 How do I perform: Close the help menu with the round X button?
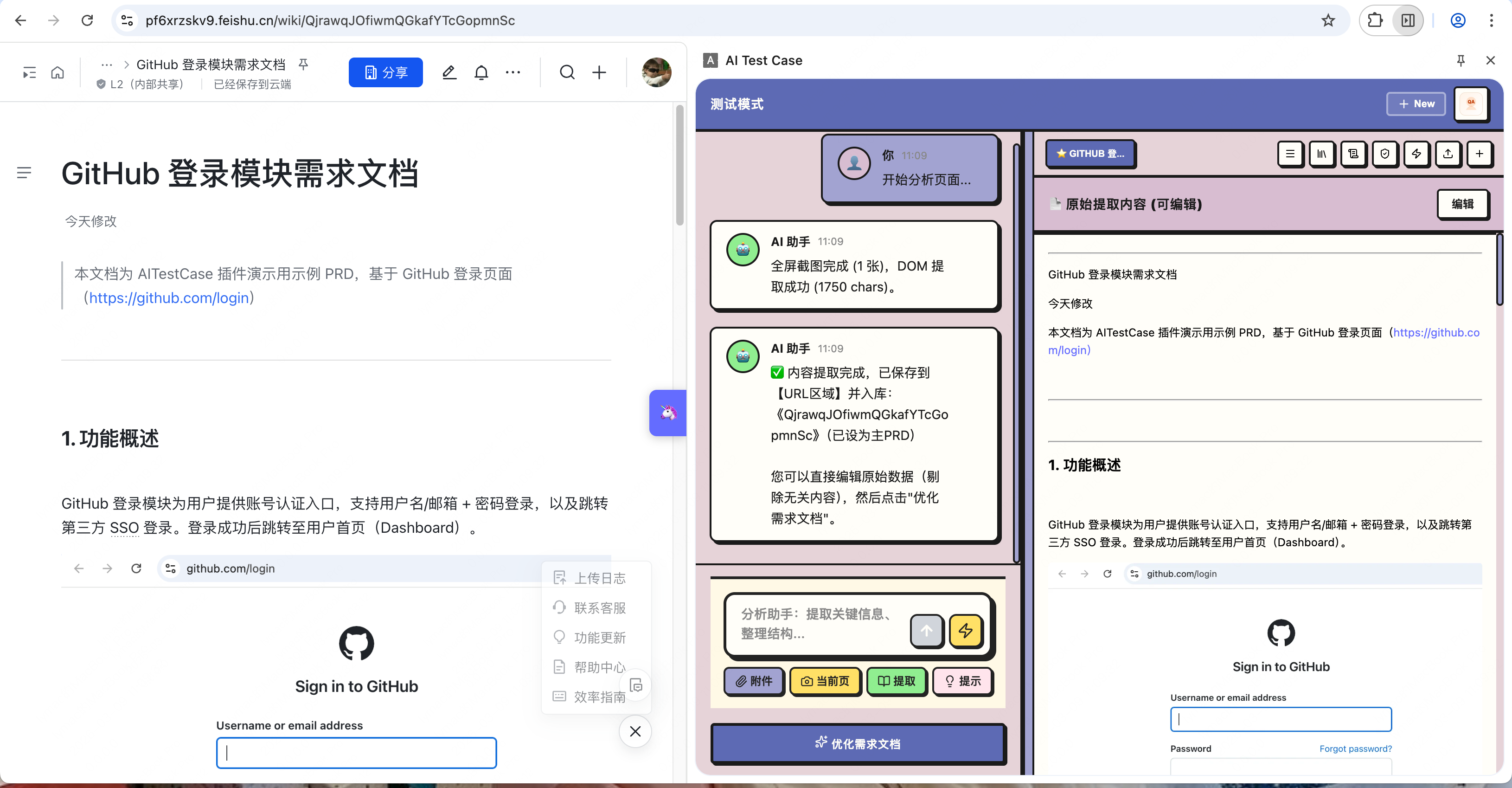(x=635, y=731)
